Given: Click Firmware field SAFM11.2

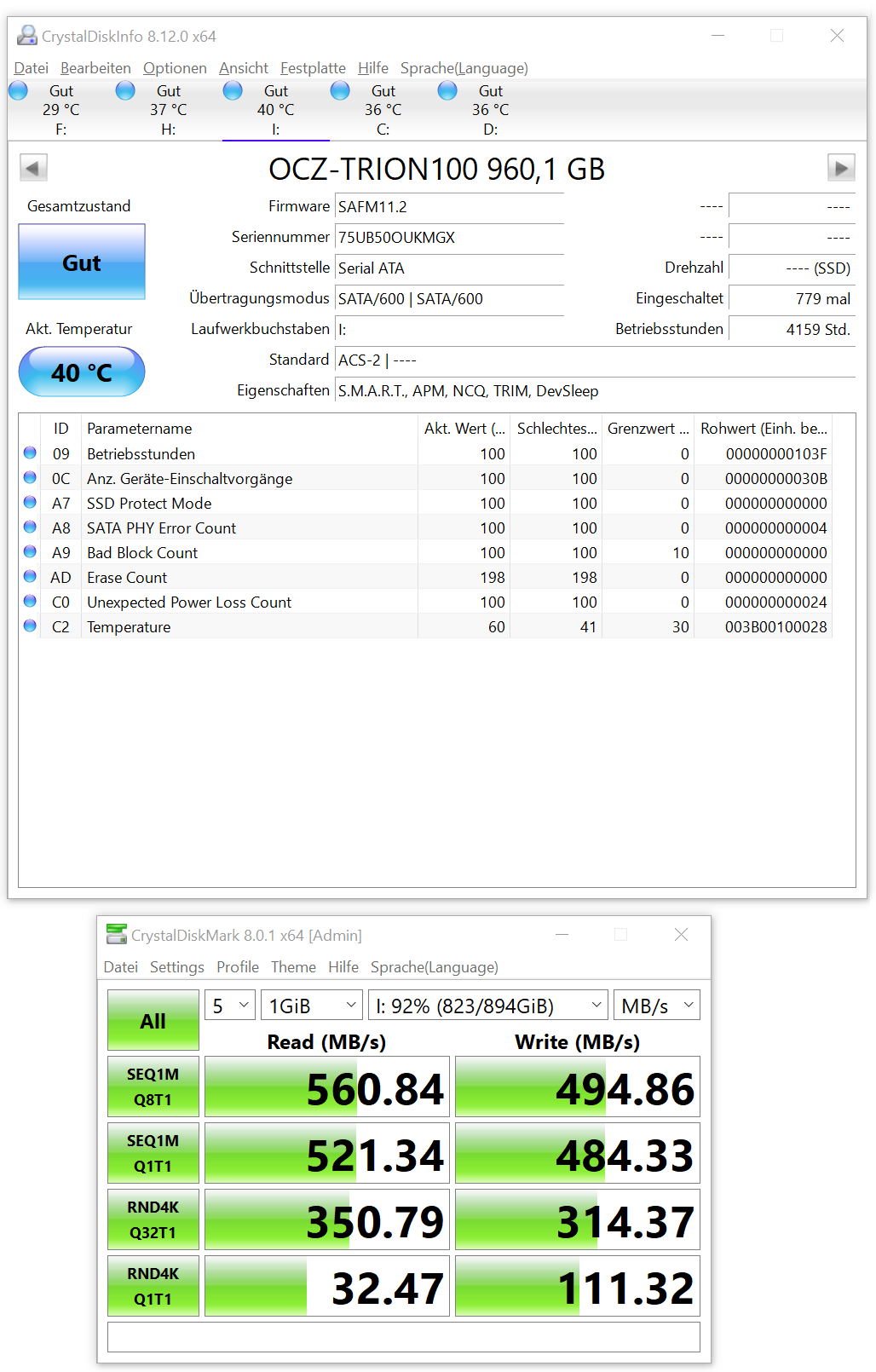Looking at the screenshot, I should point(450,206).
